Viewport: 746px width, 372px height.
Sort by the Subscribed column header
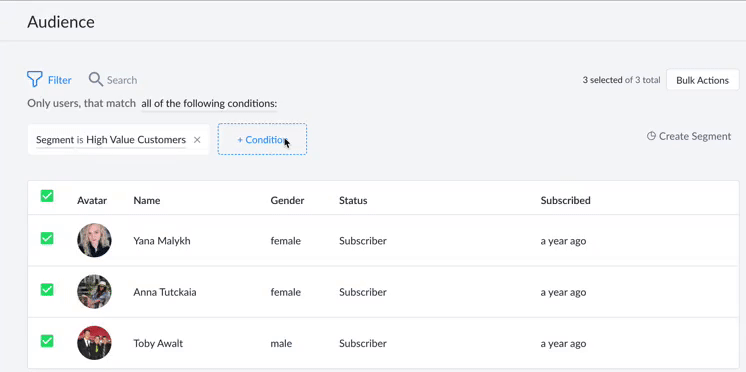565,200
